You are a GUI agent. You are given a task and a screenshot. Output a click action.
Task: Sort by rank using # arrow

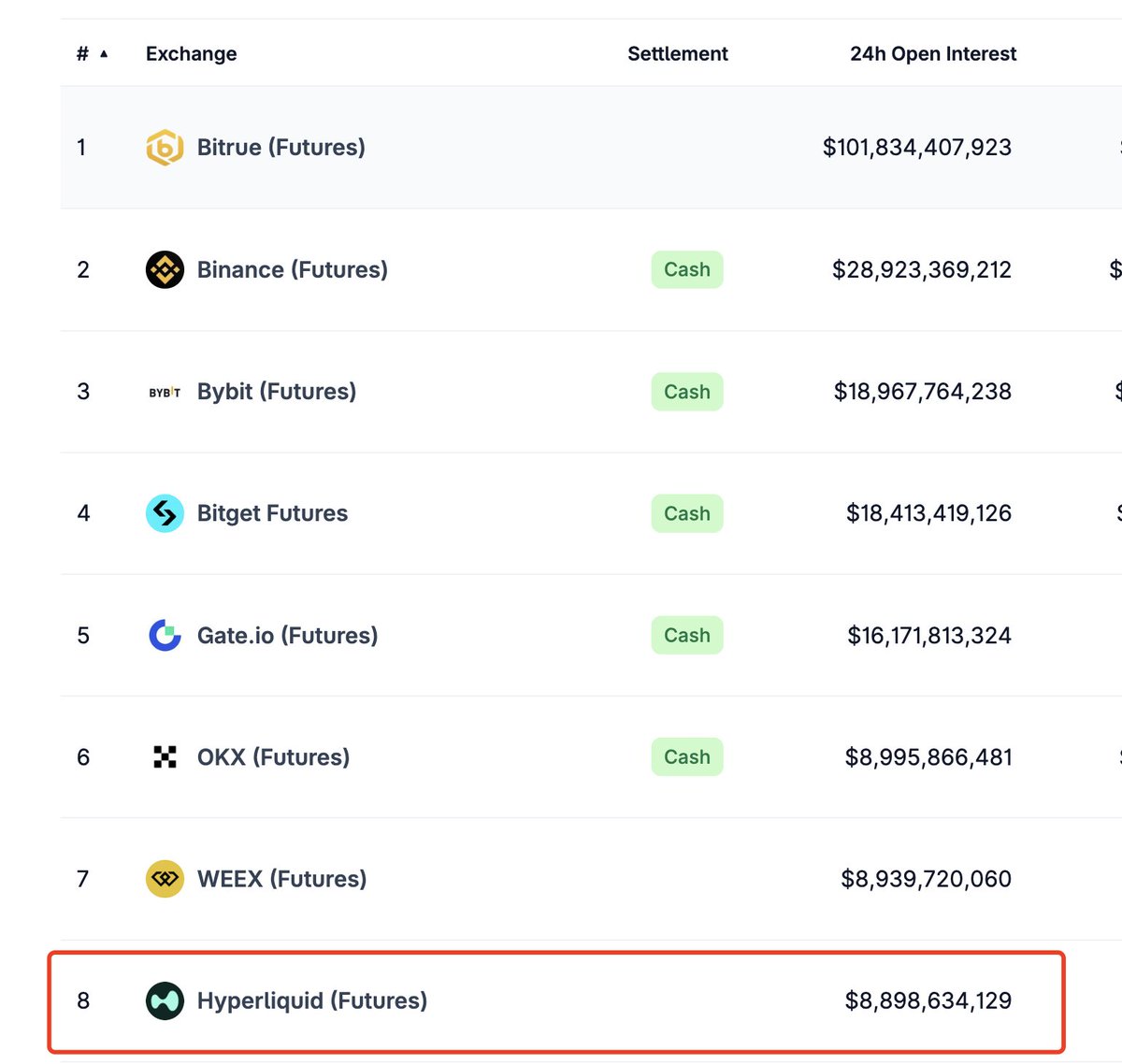click(x=93, y=54)
